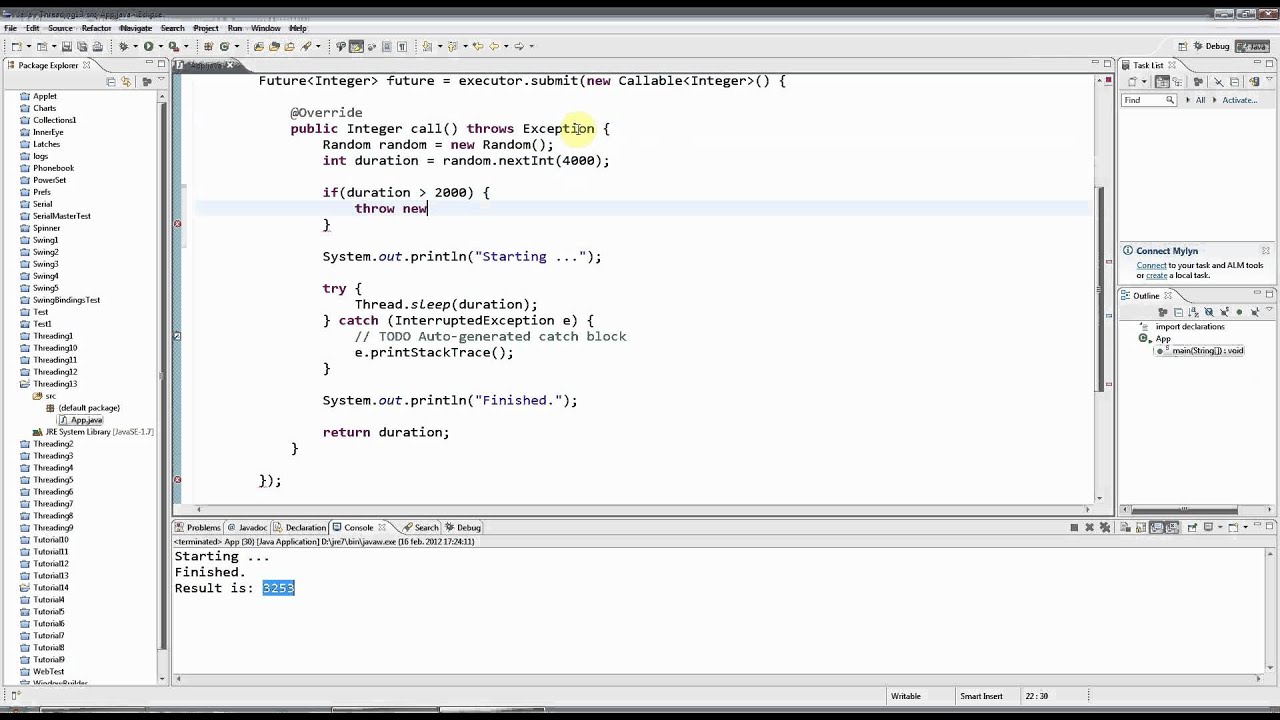Focus the Task List Find field
The width and height of the screenshot is (1280, 720).
[1148, 100]
